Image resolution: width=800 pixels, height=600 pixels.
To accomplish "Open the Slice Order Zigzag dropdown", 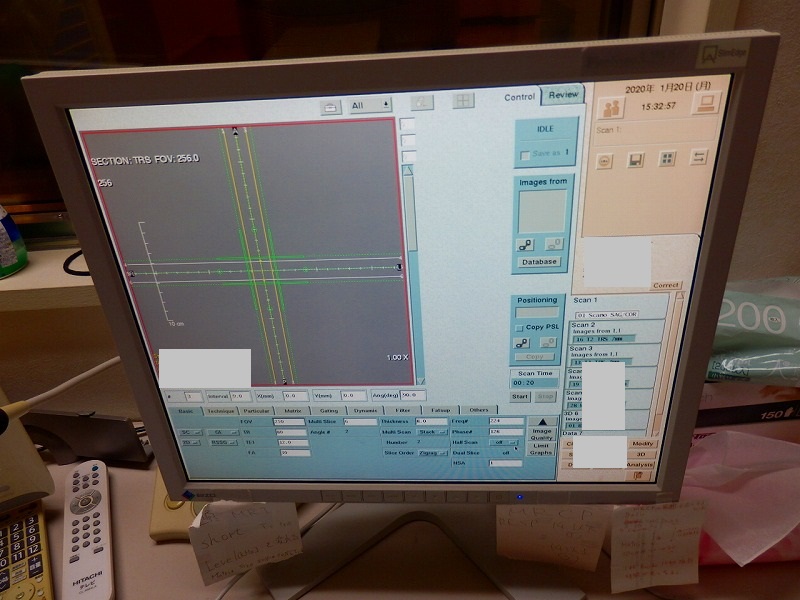I will 432,453.
